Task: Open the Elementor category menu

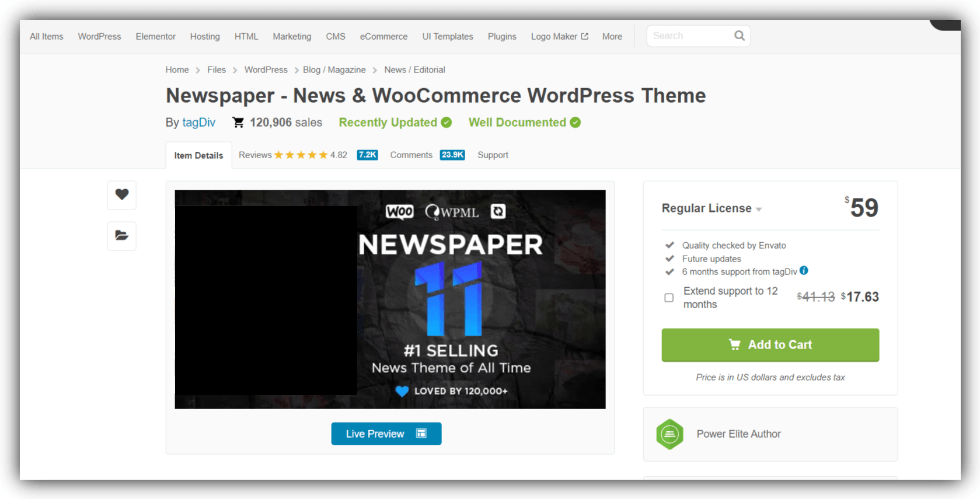Action: click(156, 36)
